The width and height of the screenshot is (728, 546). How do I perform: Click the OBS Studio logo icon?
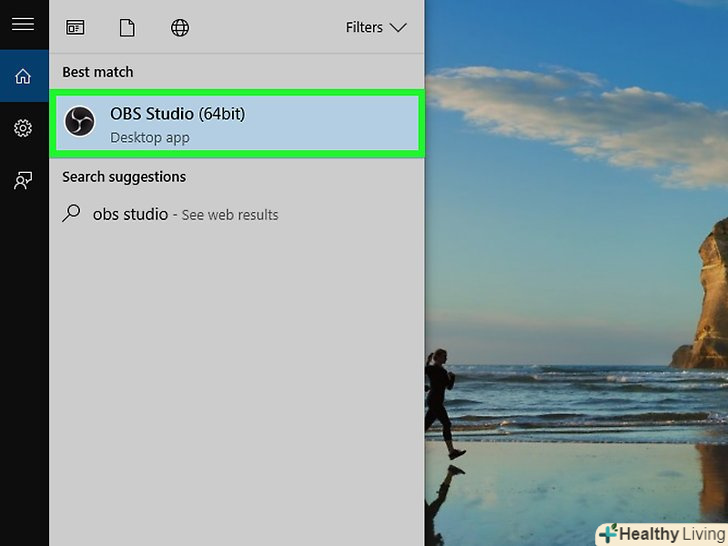click(79, 122)
